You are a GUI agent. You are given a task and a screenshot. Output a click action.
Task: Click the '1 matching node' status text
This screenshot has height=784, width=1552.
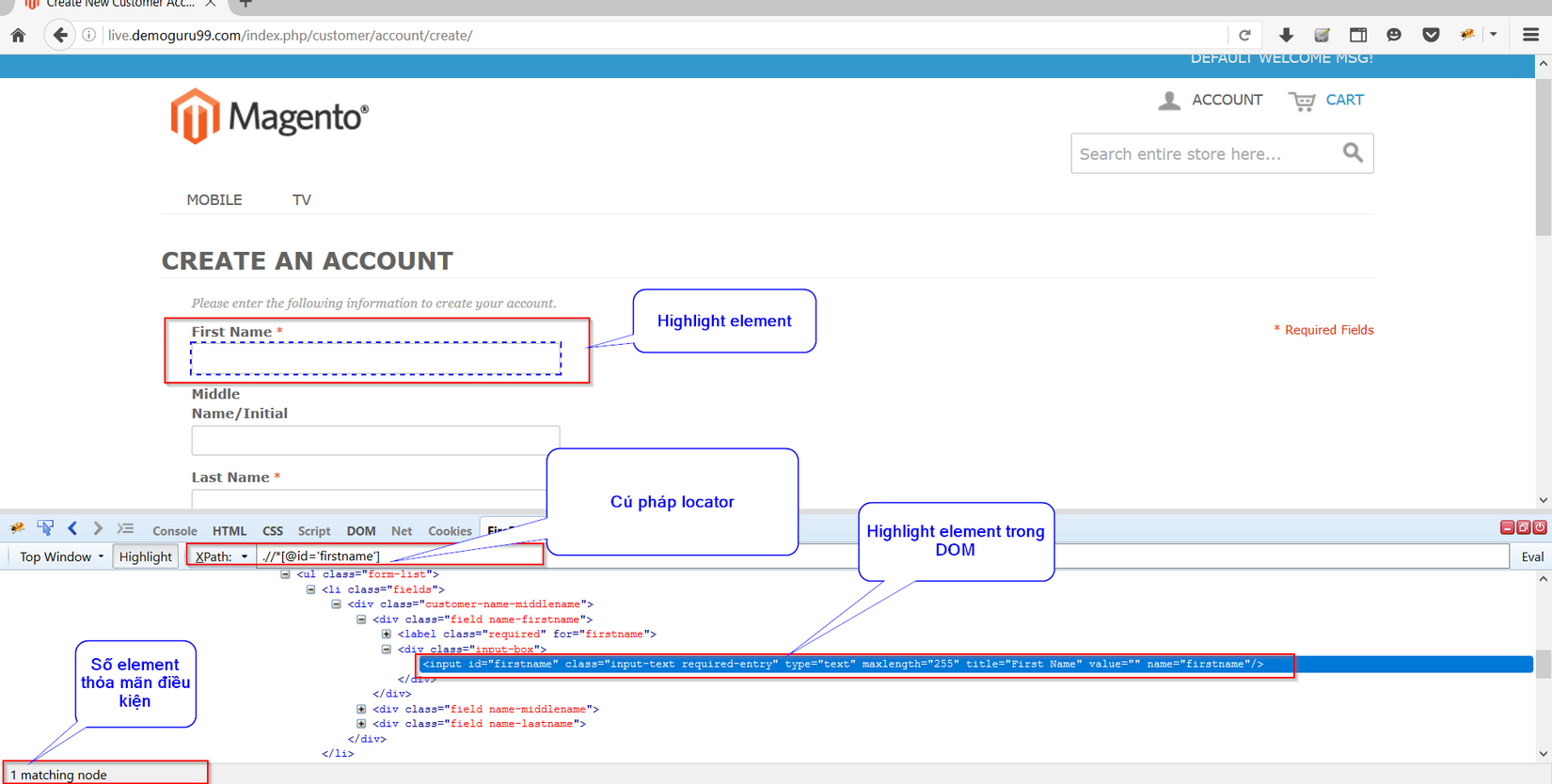[58, 775]
